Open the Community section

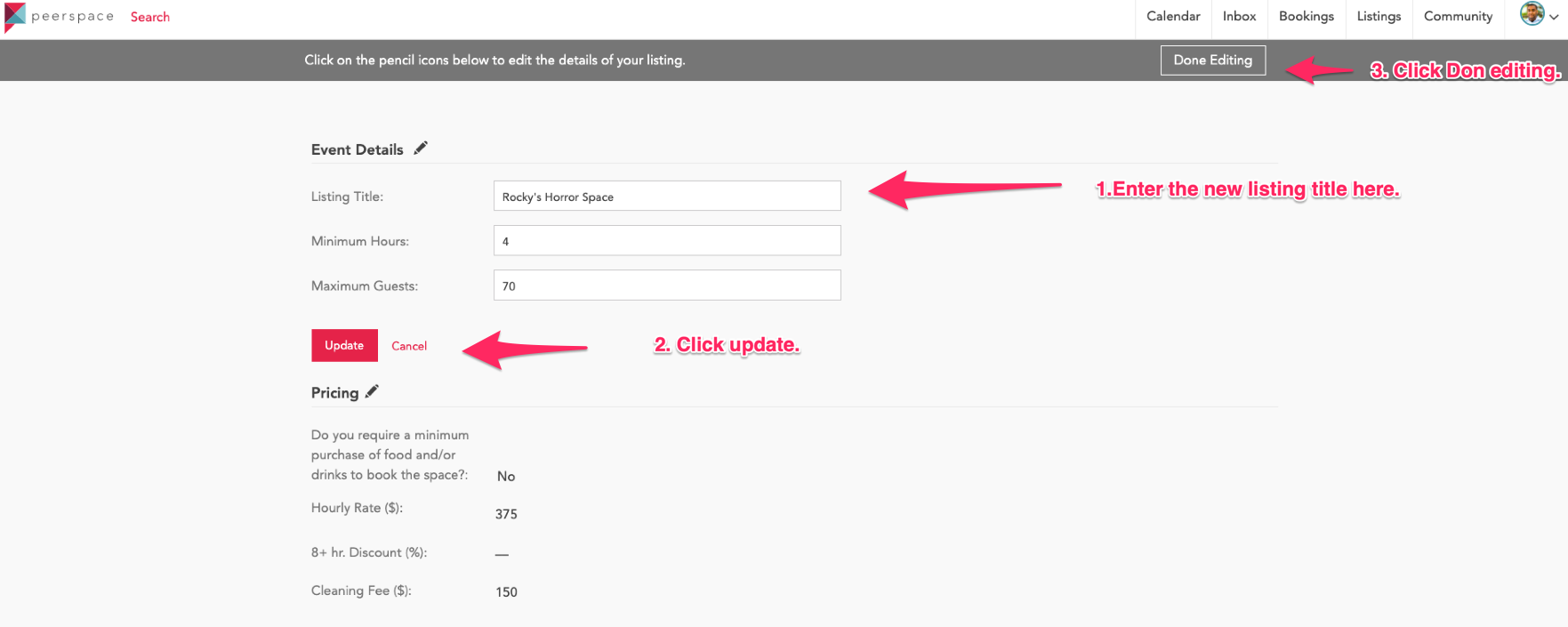tap(1458, 16)
